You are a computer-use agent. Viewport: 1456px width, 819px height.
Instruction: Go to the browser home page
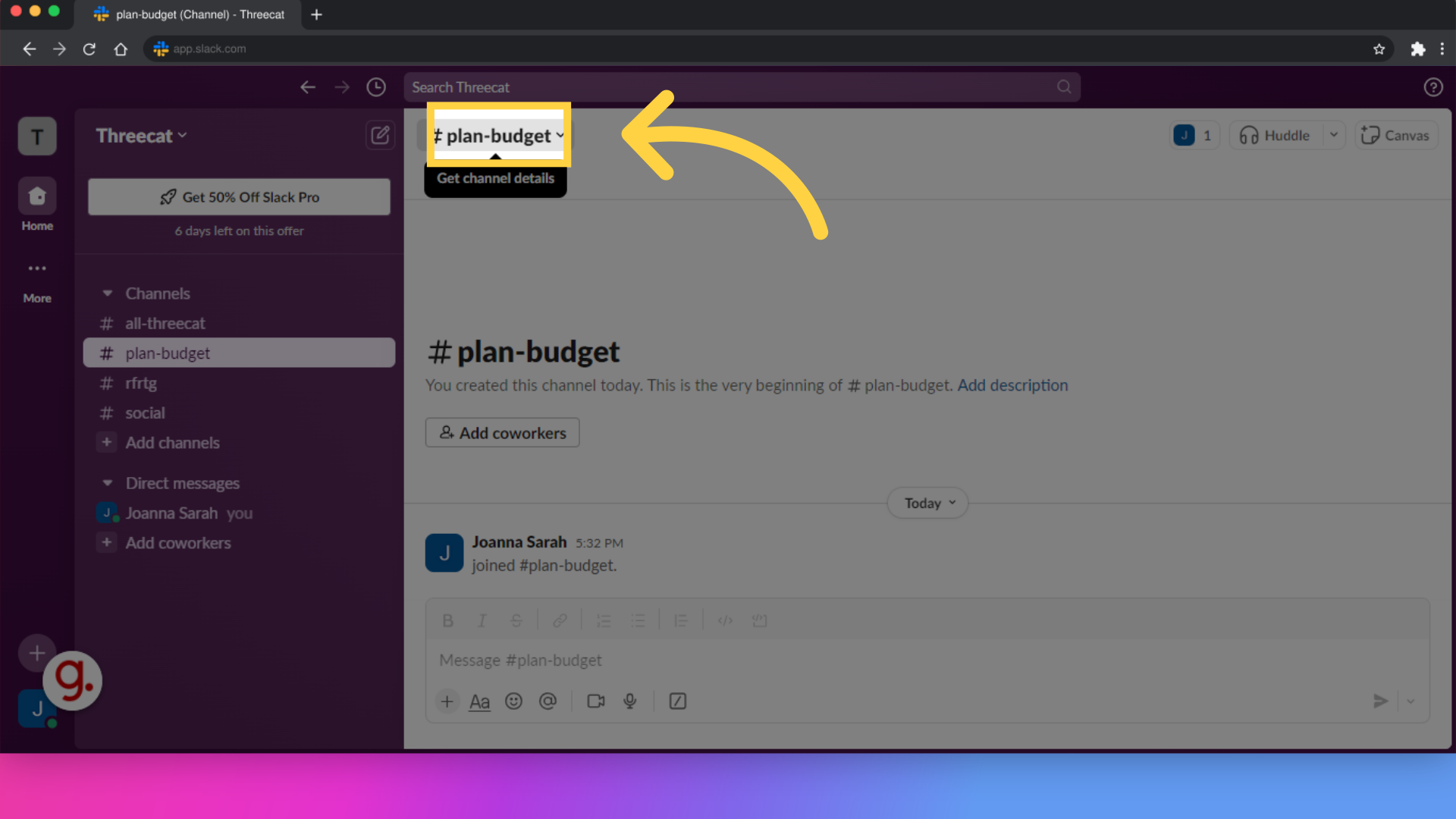121,49
